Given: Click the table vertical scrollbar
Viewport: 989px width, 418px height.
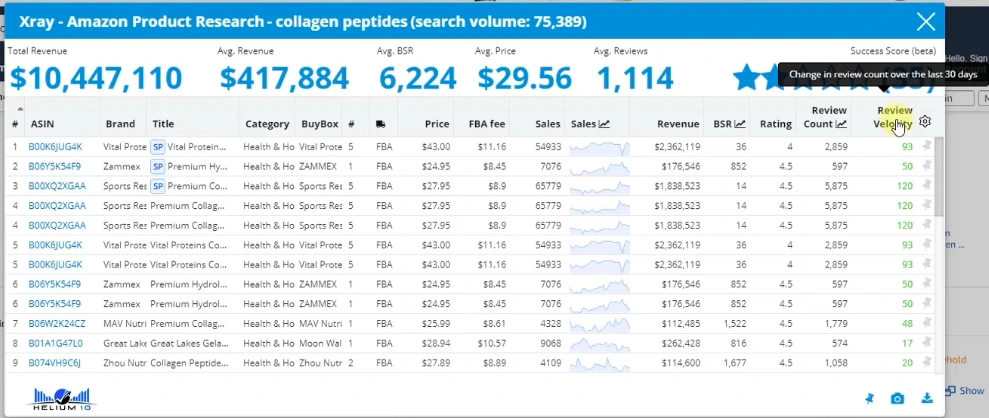Looking at the screenshot, I should coord(939,177).
